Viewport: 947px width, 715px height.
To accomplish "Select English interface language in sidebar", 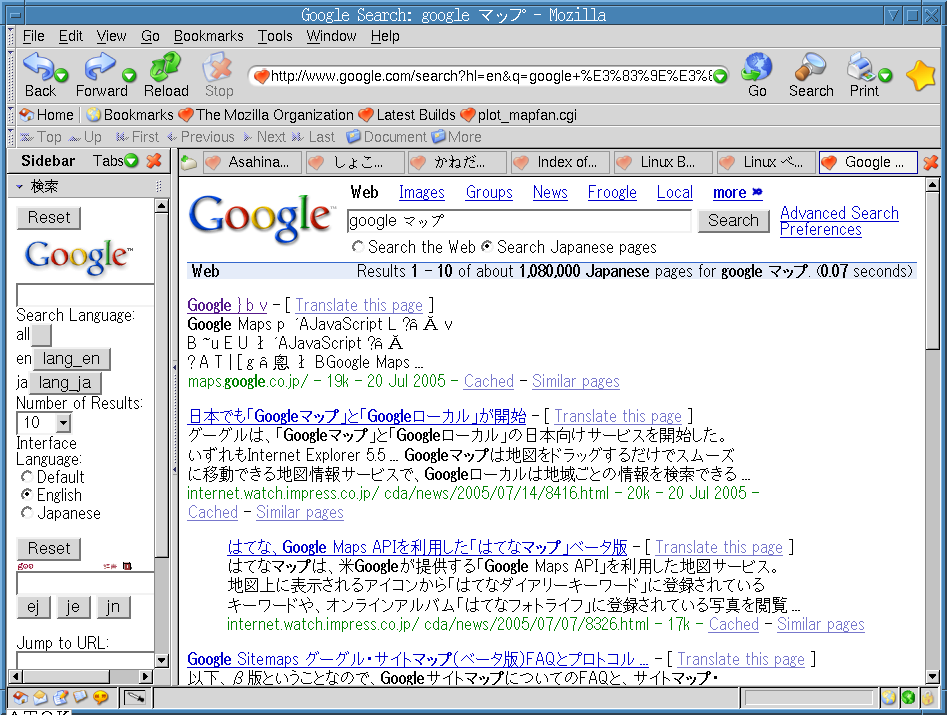I will pos(26,495).
